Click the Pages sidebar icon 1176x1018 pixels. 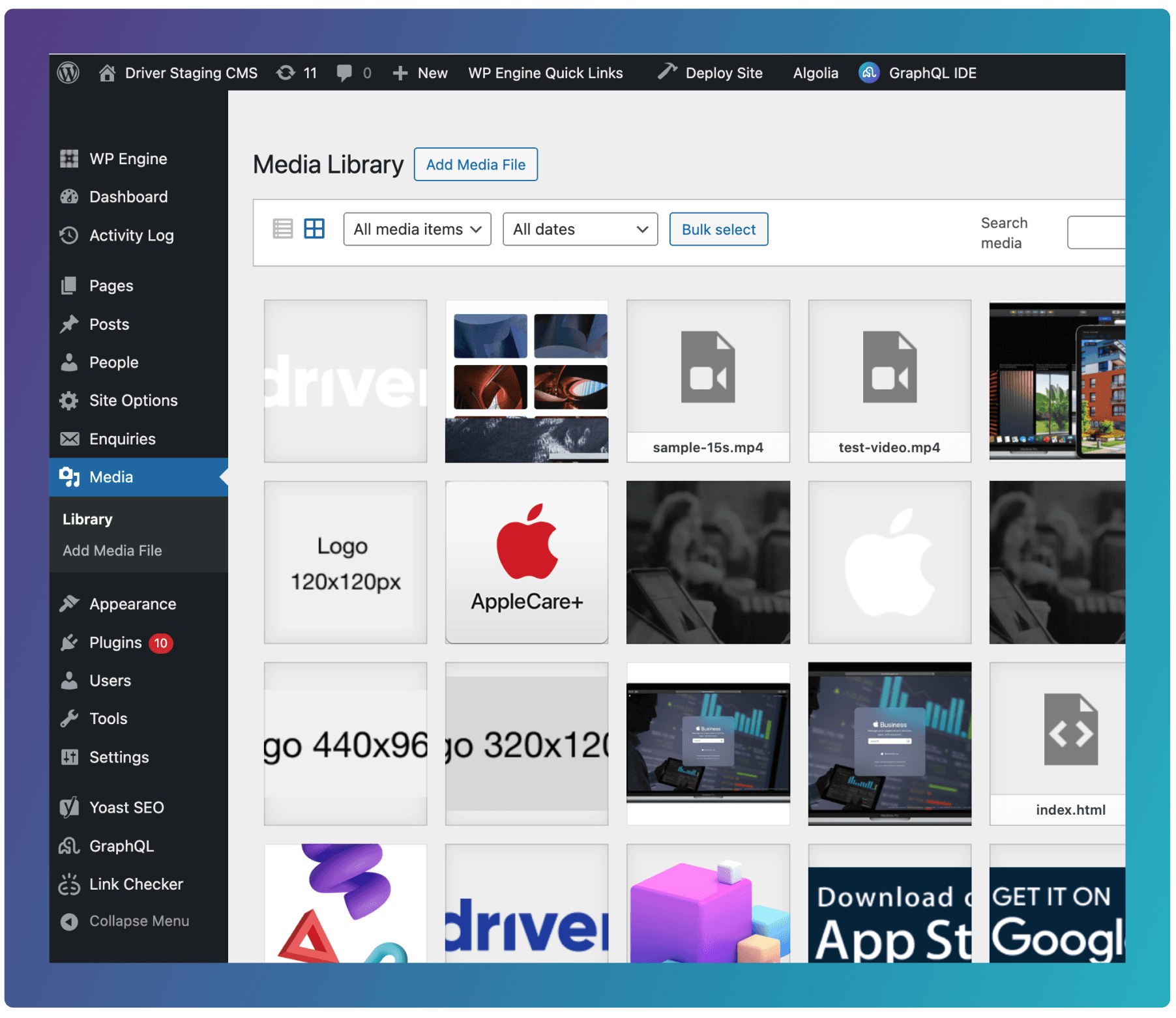click(x=69, y=285)
